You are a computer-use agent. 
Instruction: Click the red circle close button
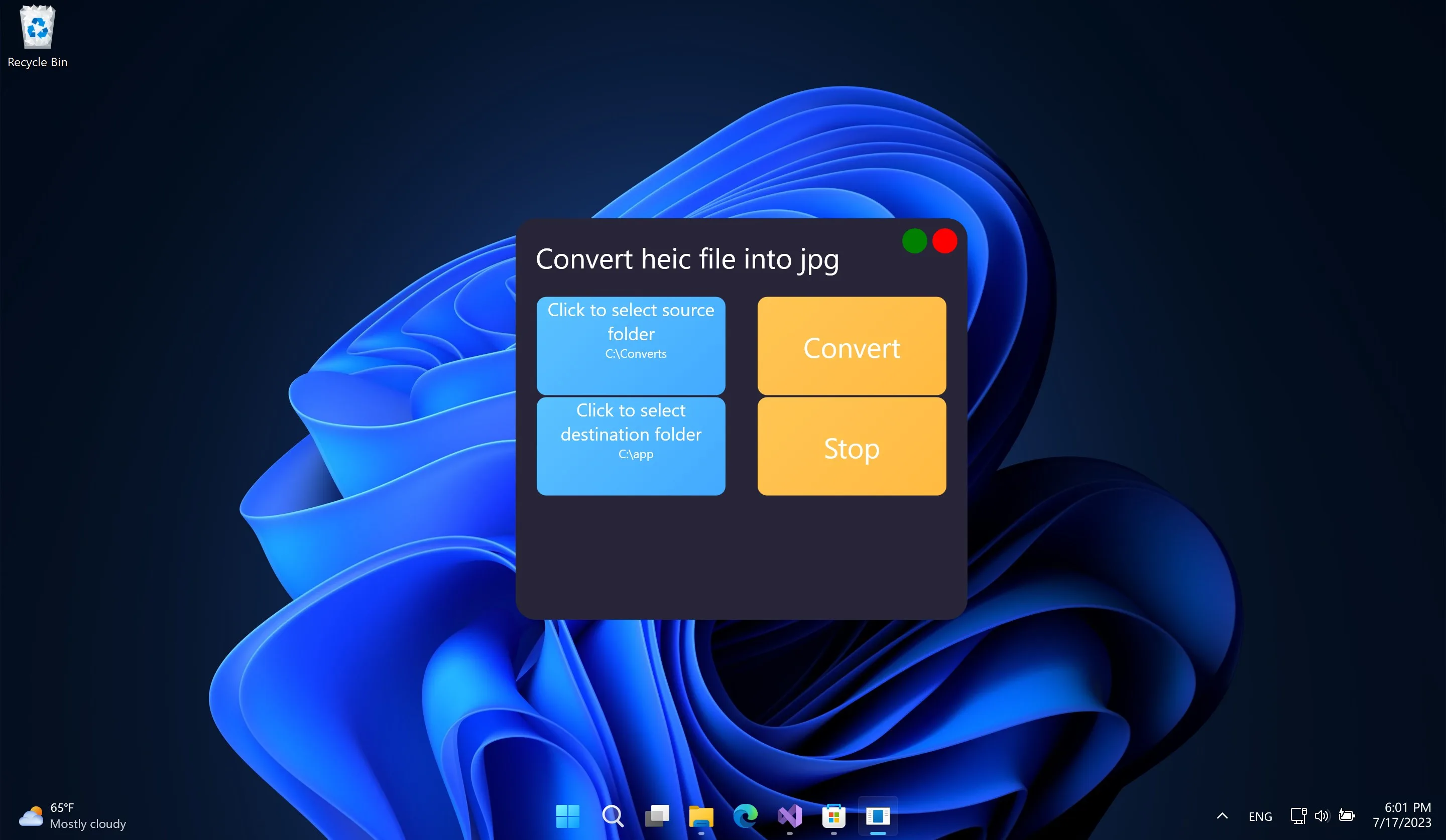(944, 241)
